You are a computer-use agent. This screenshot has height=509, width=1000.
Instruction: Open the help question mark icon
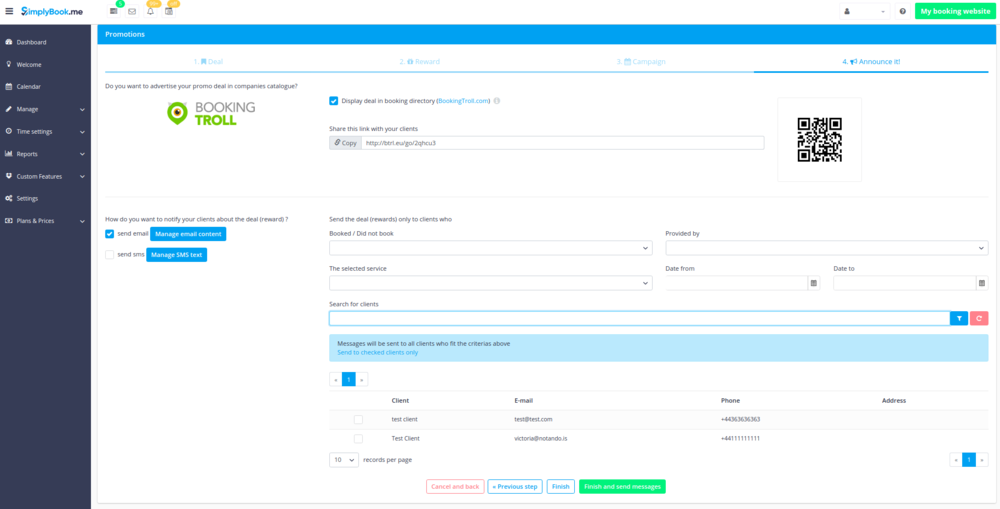[902, 11]
